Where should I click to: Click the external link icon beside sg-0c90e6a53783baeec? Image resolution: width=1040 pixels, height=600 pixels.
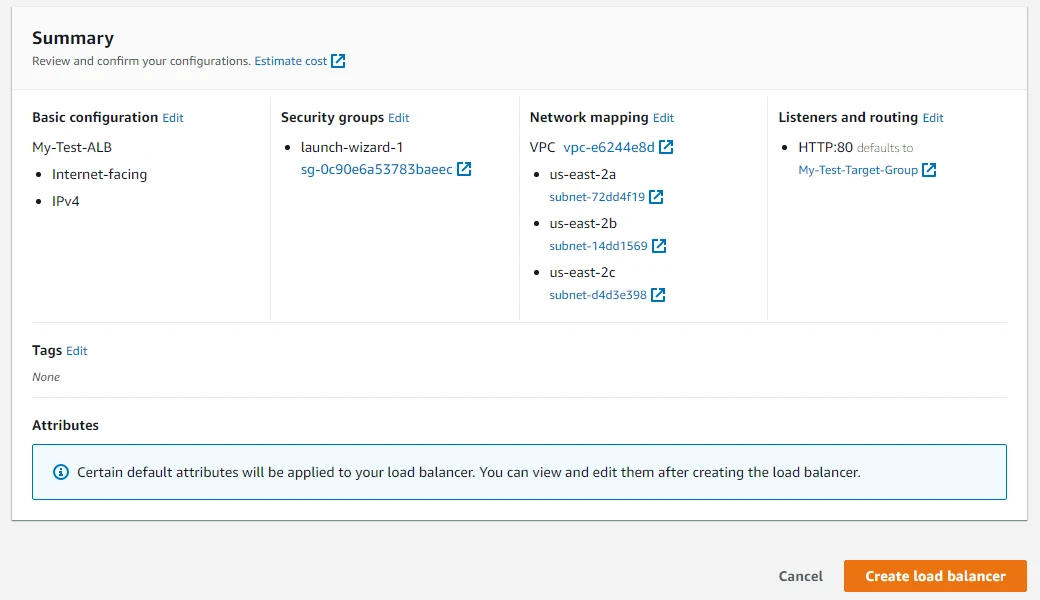tap(462, 168)
